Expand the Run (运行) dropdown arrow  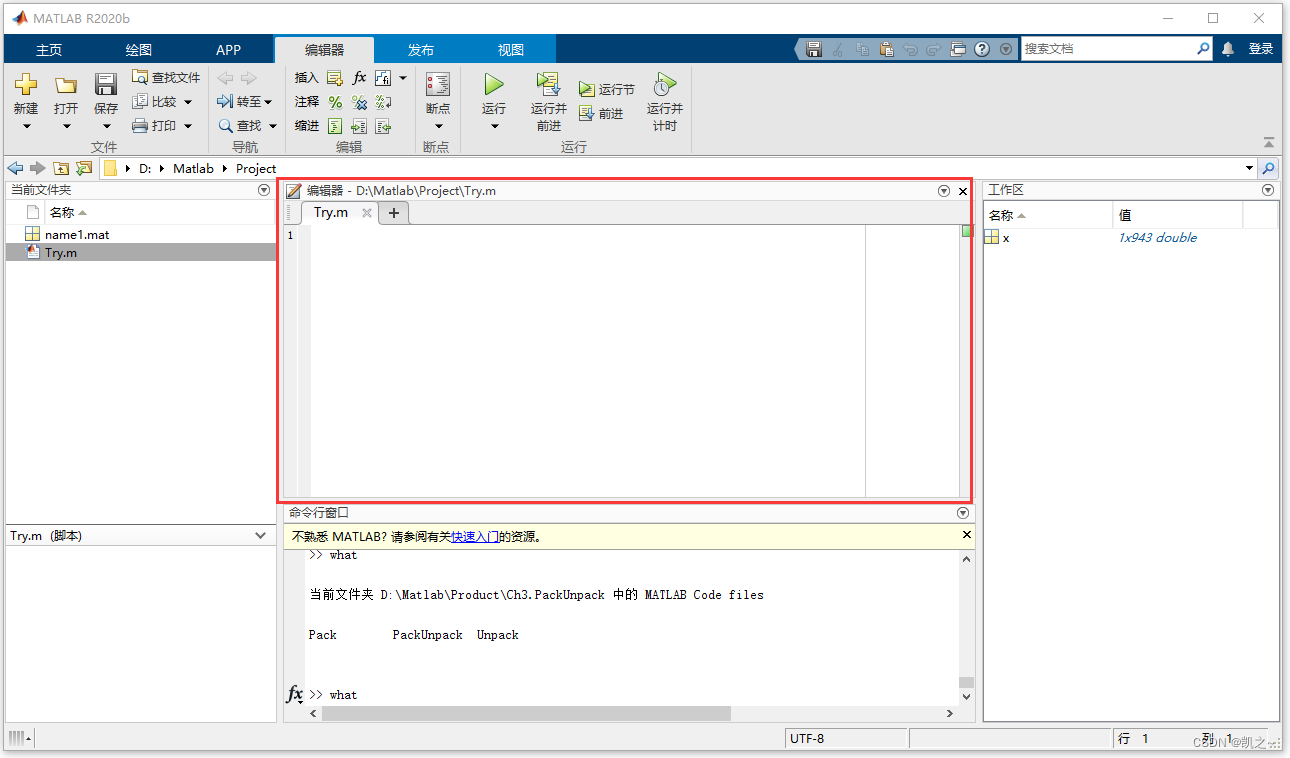point(494,126)
